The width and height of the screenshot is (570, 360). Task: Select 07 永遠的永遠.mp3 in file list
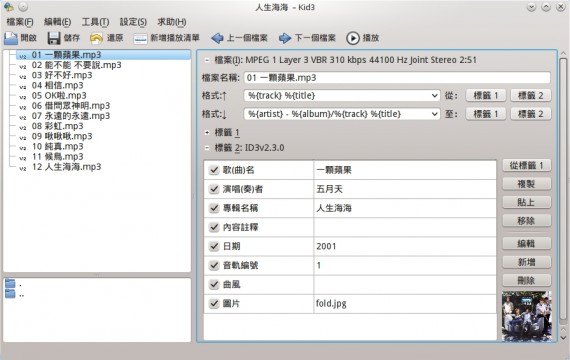point(71,116)
